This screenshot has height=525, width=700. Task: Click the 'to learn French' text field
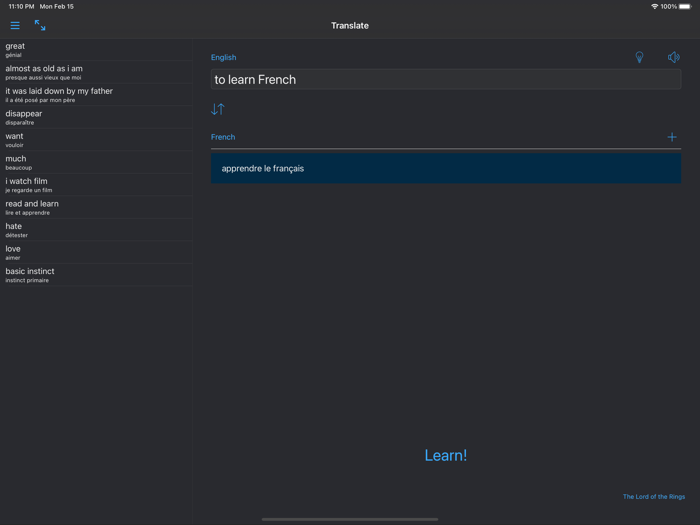pyautogui.click(x=445, y=80)
